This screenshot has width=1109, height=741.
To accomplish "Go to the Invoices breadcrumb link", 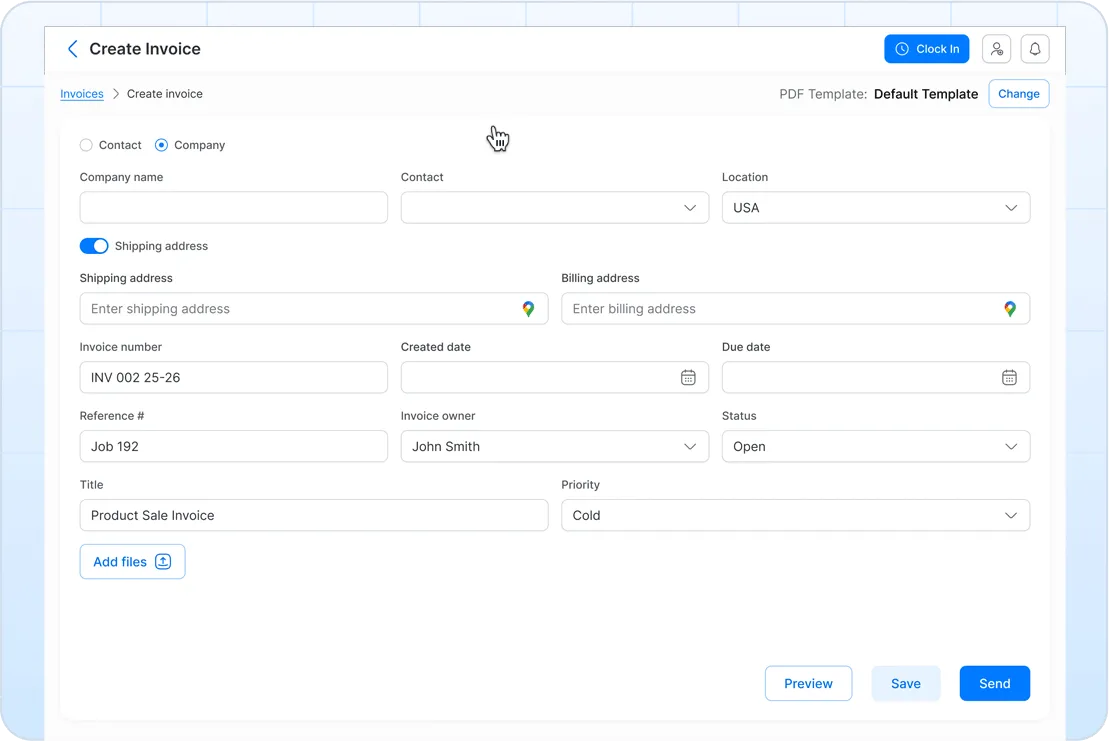I will (82, 94).
